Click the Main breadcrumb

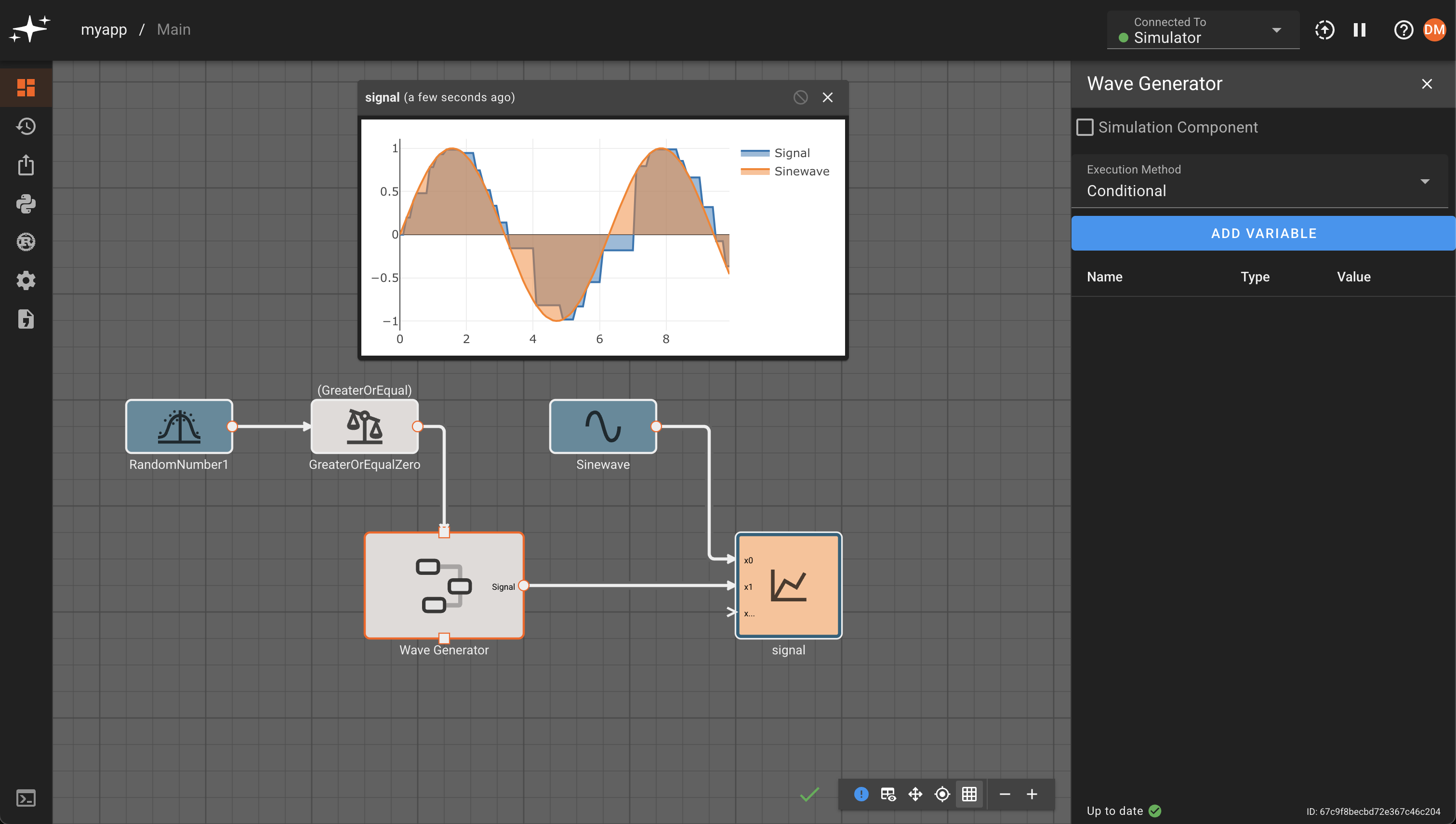tap(173, 29)
